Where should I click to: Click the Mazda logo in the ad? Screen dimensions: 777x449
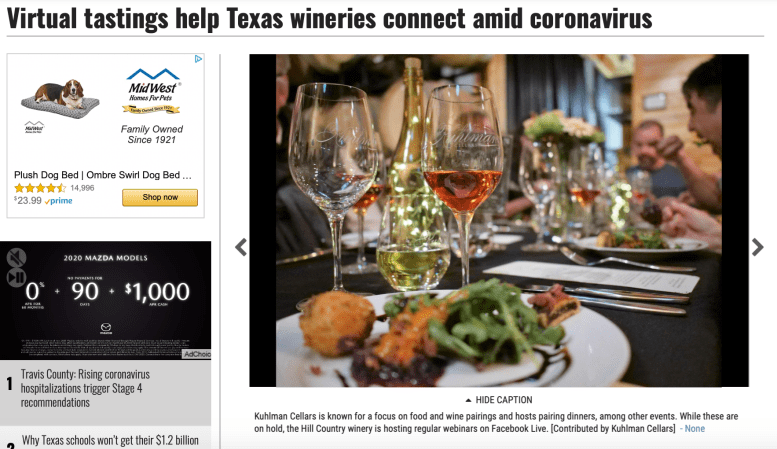pos(106,328)
